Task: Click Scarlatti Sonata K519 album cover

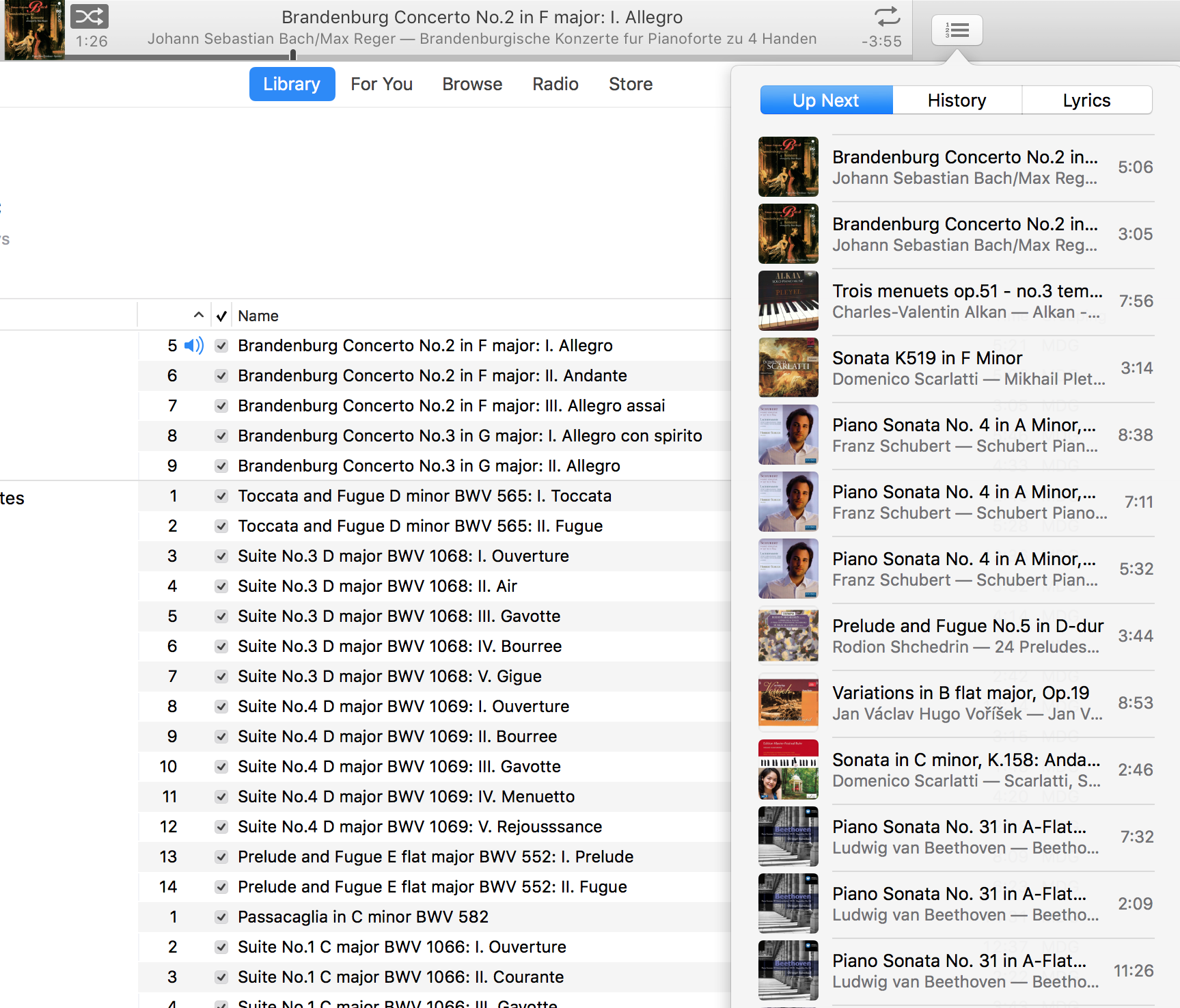Action: pyautogui.click(x=788, y=368)
